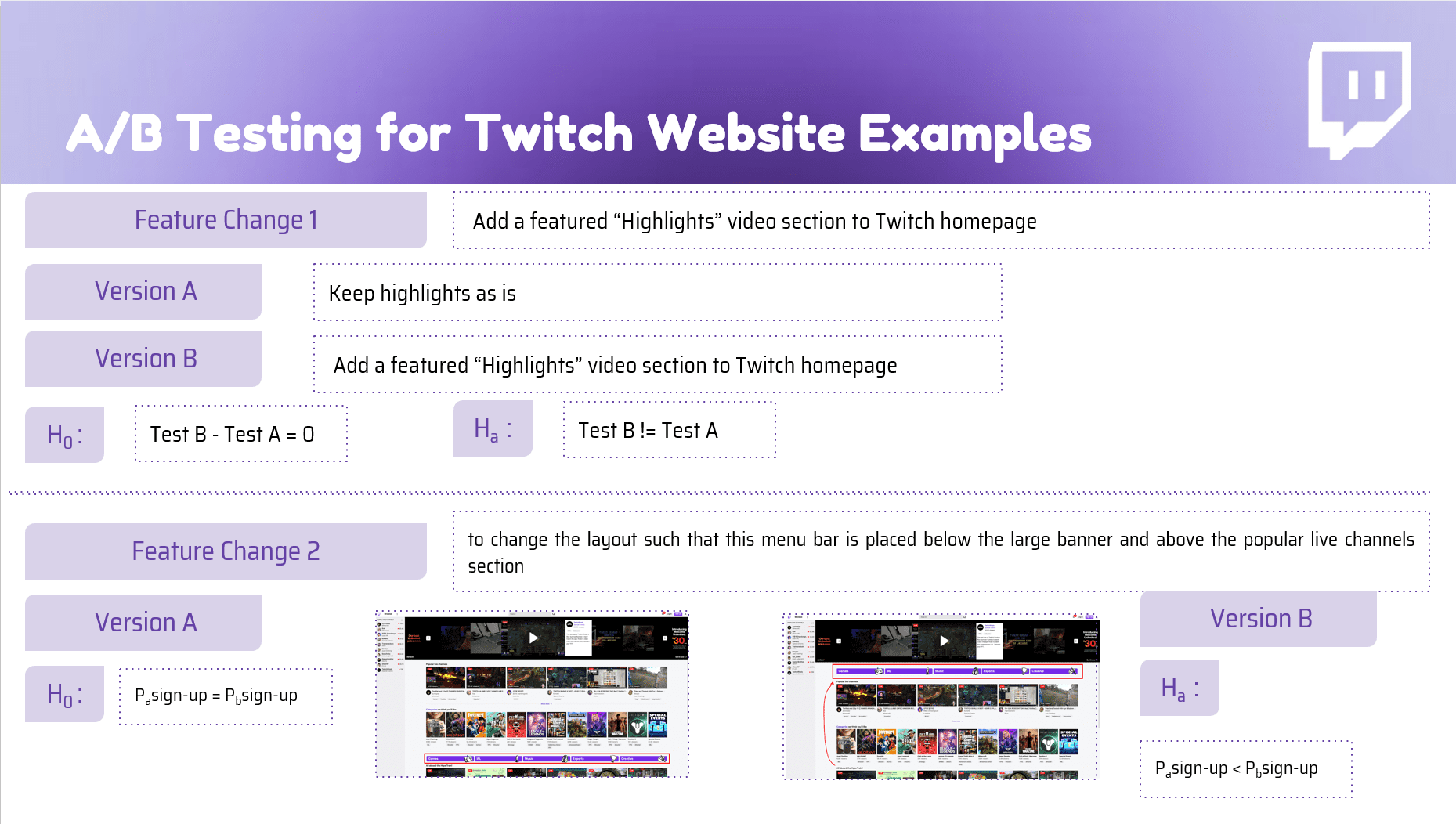Screen dimensions: 1456x824
Task: Click the slide title 'A/B Testing for Twitch'
Action: [x=578, y=133]
